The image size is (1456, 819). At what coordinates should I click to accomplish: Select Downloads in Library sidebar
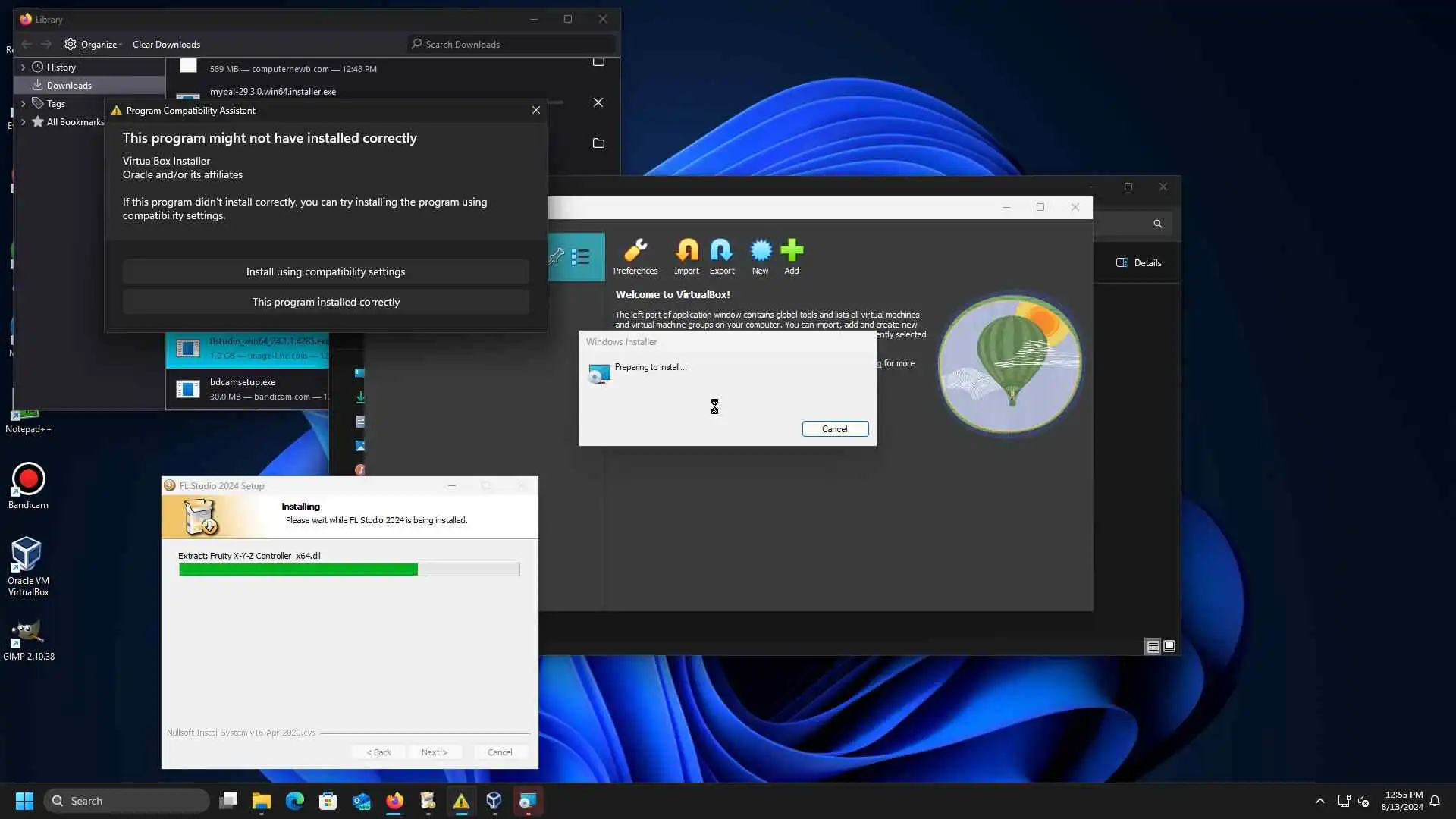(69, 86)
